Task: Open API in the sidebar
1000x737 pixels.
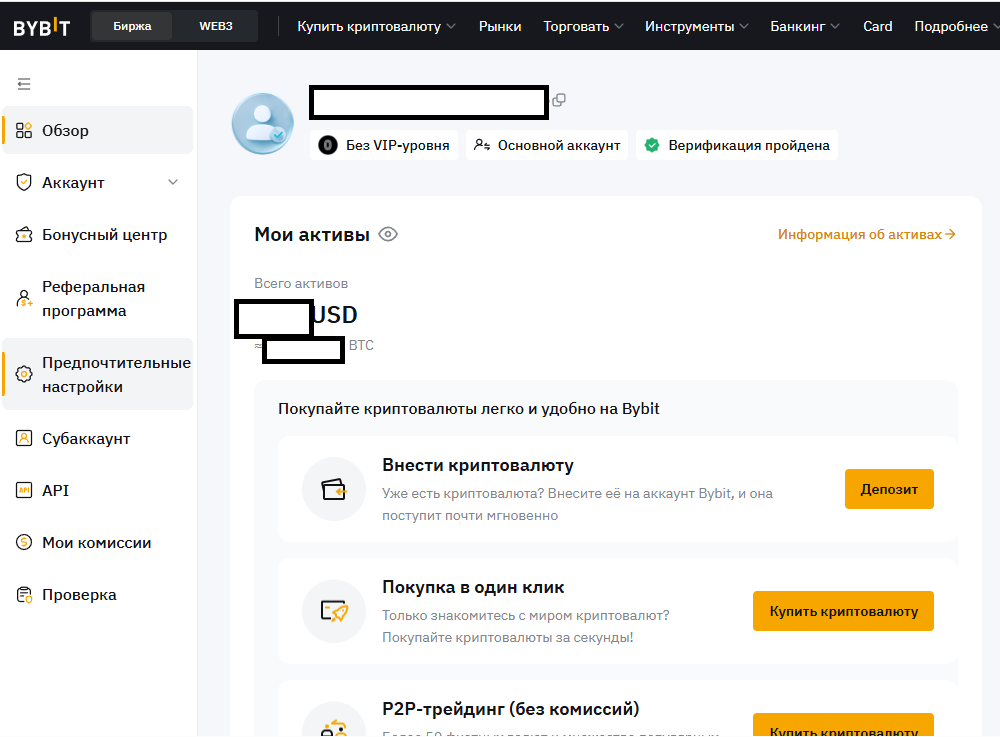Action: (x=98, y=490)
